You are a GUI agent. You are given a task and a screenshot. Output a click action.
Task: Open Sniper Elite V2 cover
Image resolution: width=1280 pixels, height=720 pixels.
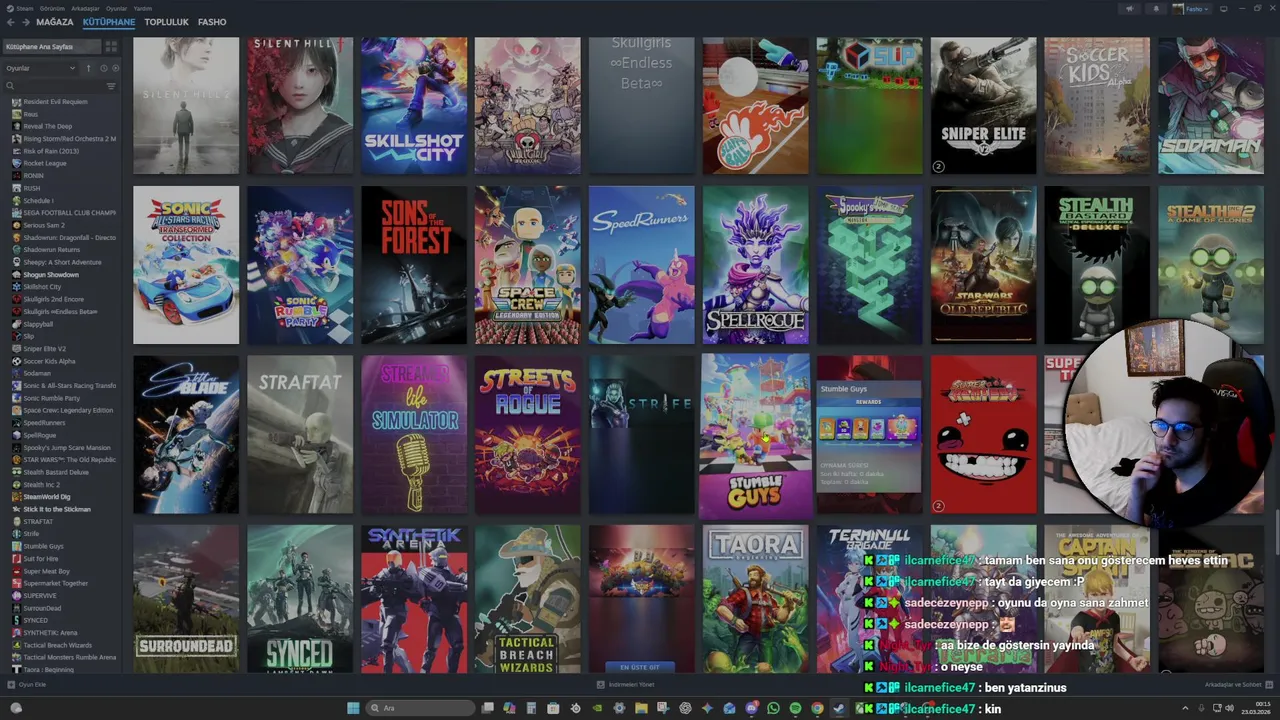pos(984,106)
